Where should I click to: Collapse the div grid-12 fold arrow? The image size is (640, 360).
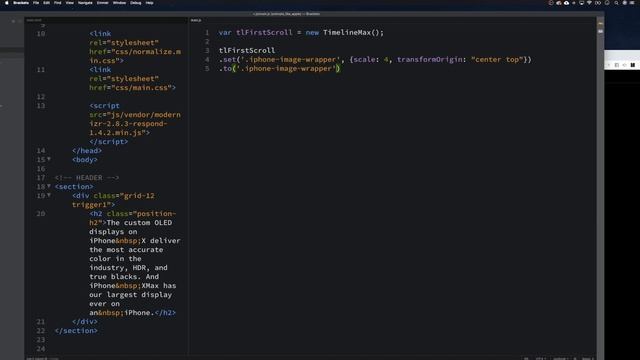click(x=49, y=195)
